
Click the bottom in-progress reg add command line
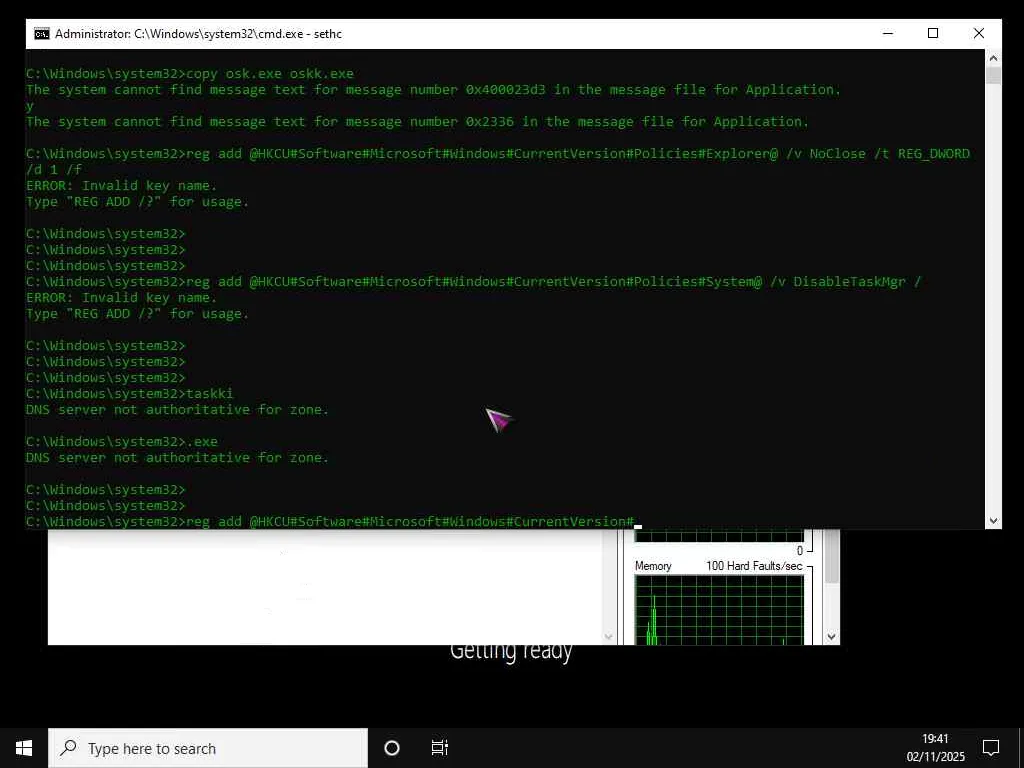[x=330, y=521]
